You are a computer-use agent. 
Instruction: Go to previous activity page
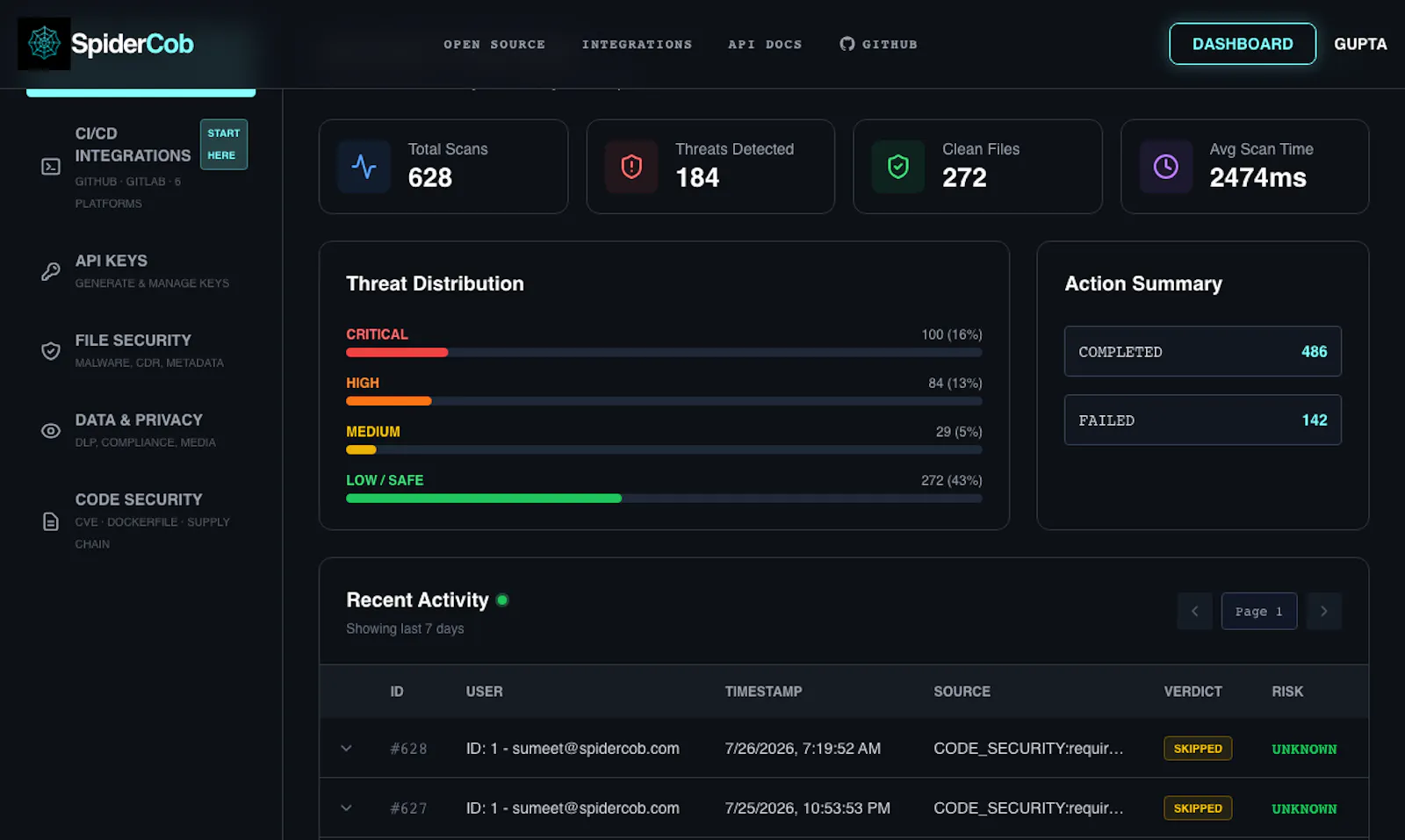[1194, 611]
